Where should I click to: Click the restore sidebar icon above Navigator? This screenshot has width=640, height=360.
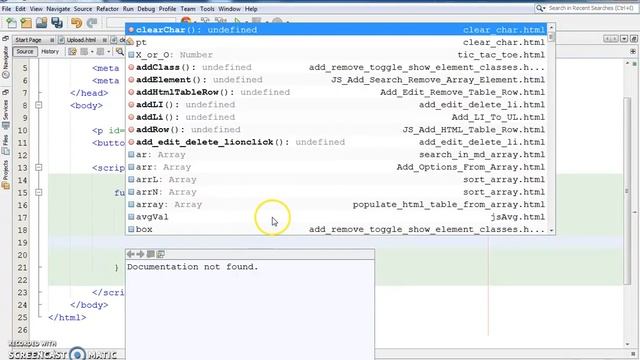coord(5,38)
